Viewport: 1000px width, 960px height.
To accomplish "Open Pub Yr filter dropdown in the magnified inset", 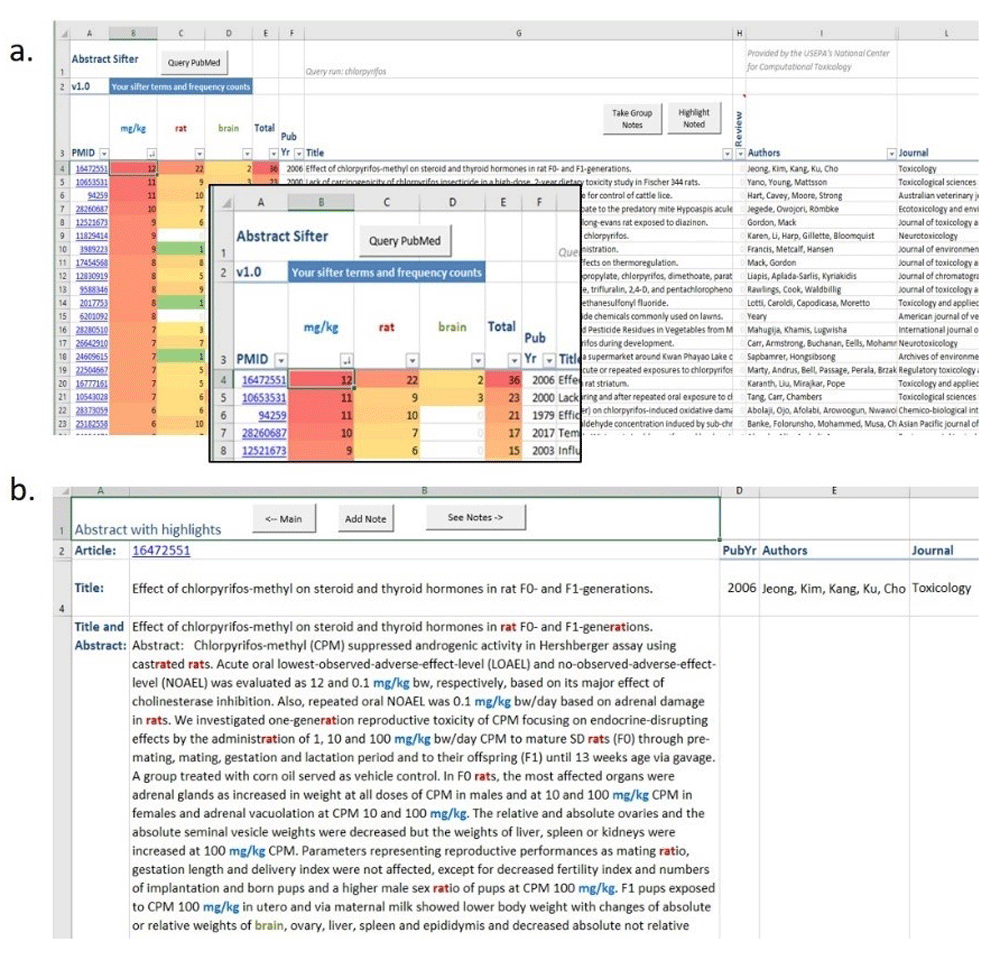I will (549, 360).
